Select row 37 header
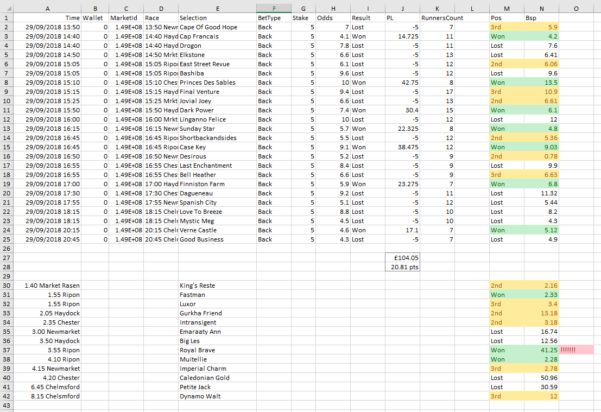The height and width of the screenshot is (412, 601). [7, 350]
